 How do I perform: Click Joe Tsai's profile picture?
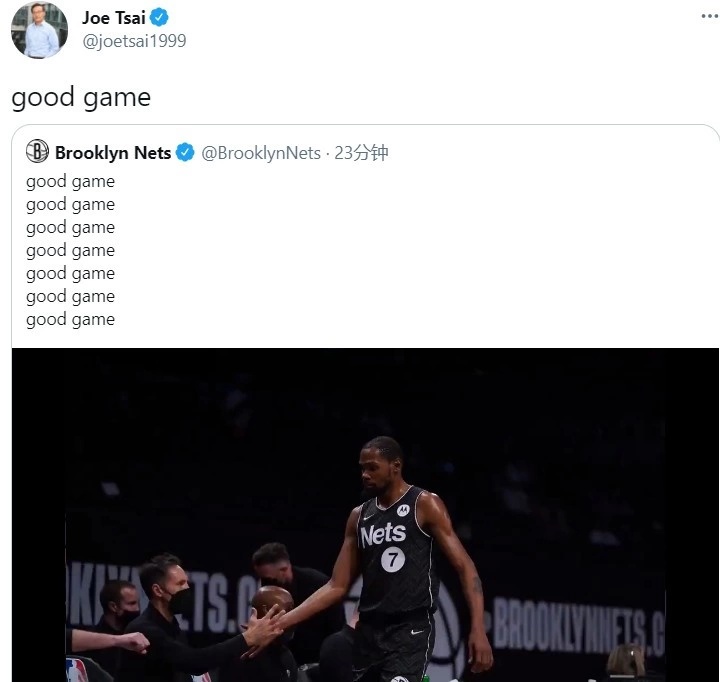coord(39,30)
